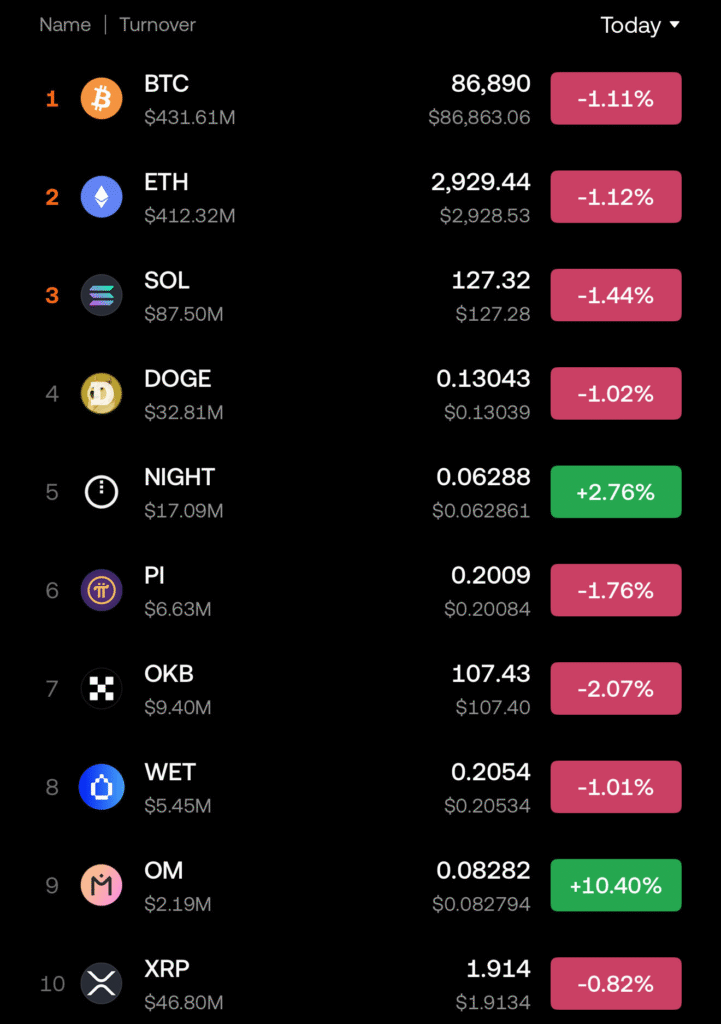Click the Pi Network coin icon
Image resolution: width=721 pixels, height=1024 pixels.
coord(101,590)
